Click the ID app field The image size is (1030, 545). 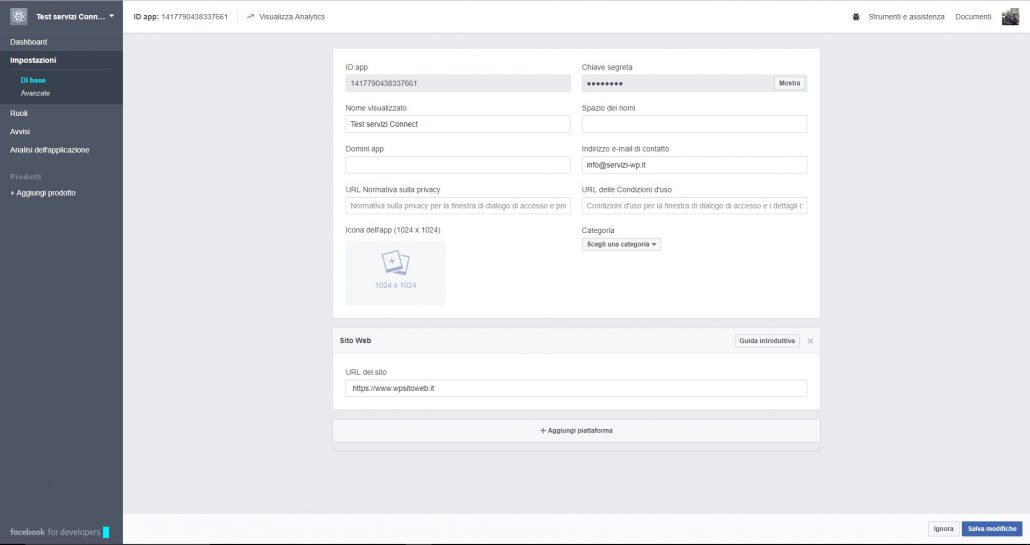[458, 83]
